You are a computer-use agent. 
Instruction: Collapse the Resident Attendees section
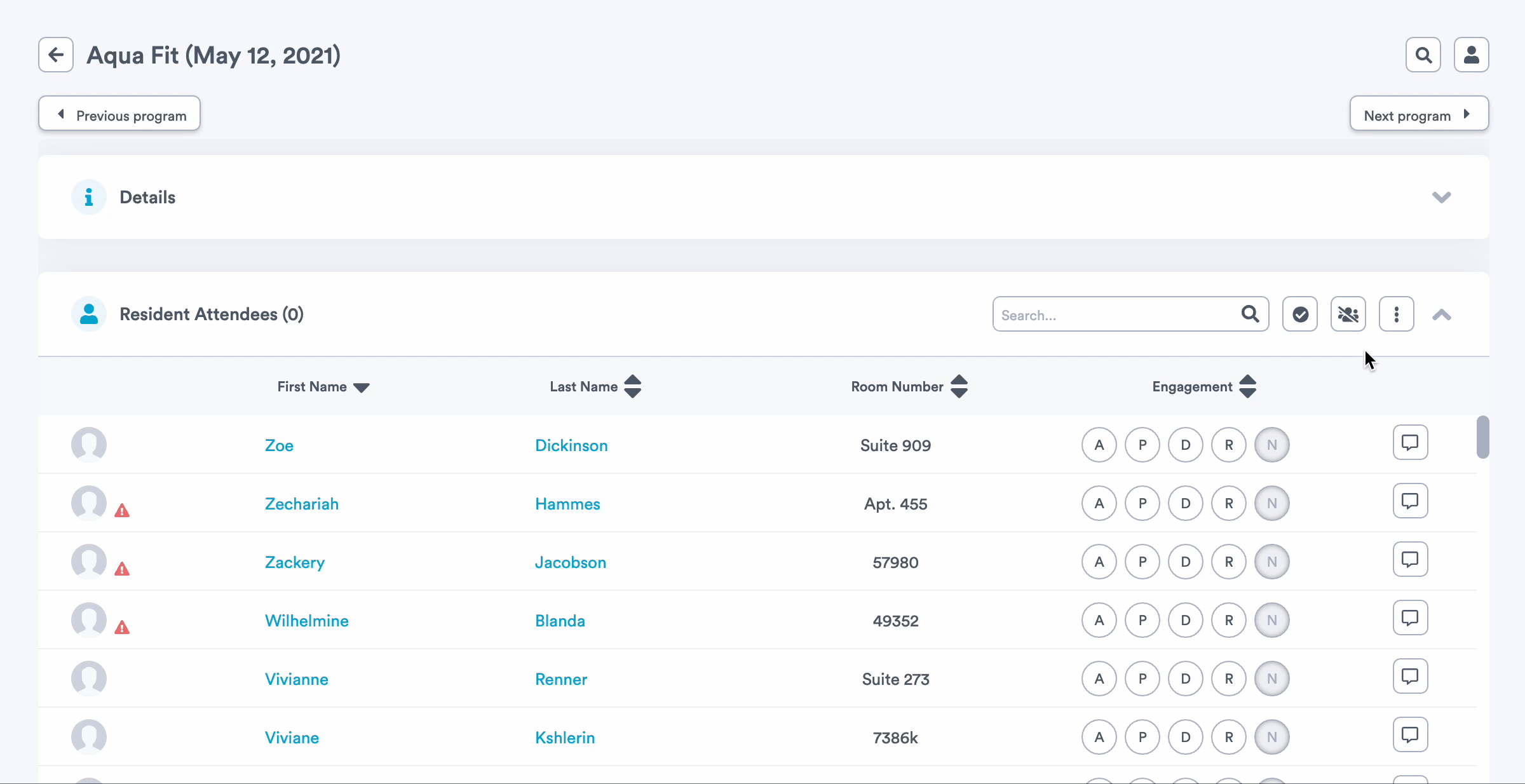point(1441,315)
